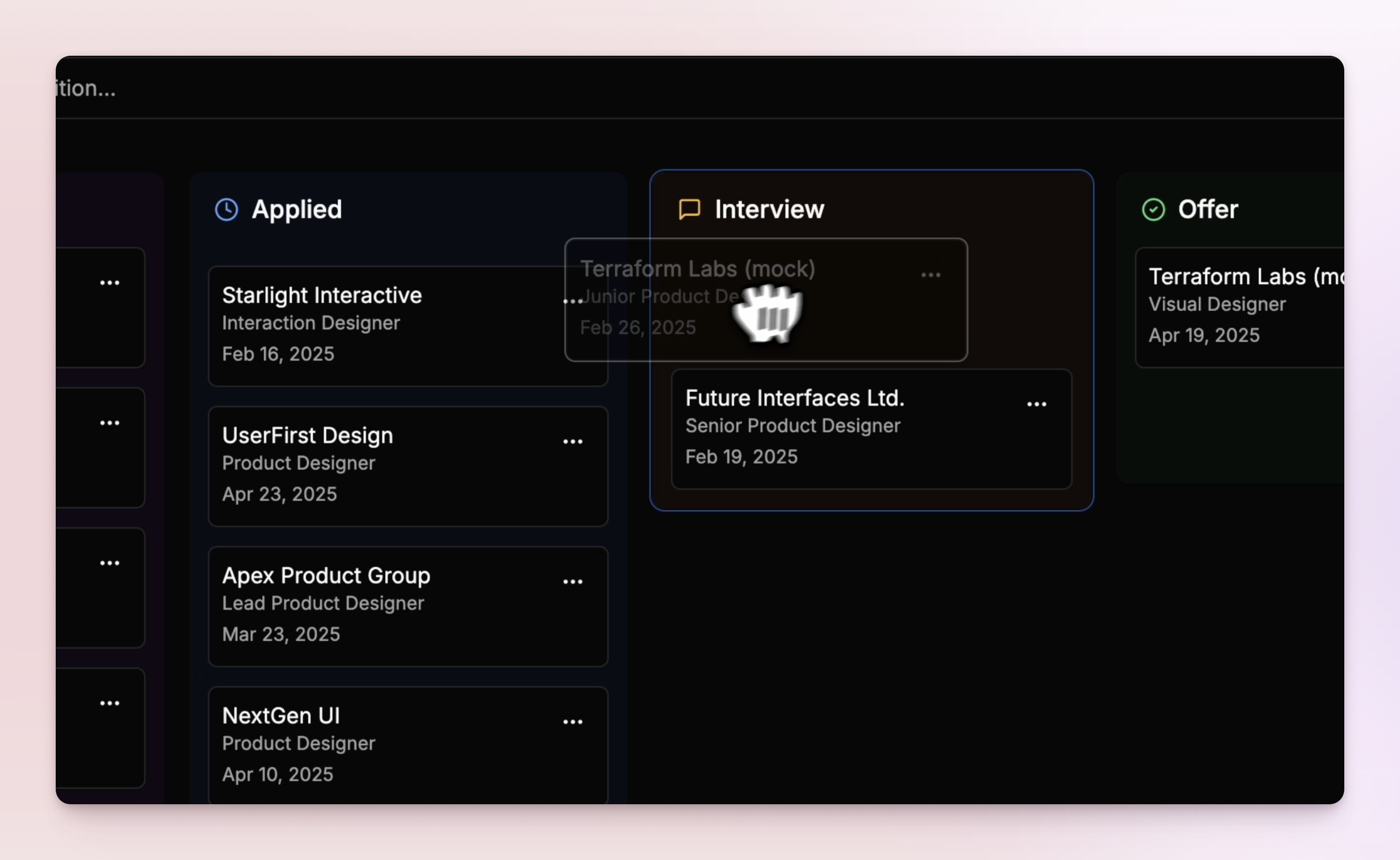The width and height of the screenshot is (1400, 860).
Task: Click ellipsis on dragged Terraform Labs card
Action: [931, 275]
